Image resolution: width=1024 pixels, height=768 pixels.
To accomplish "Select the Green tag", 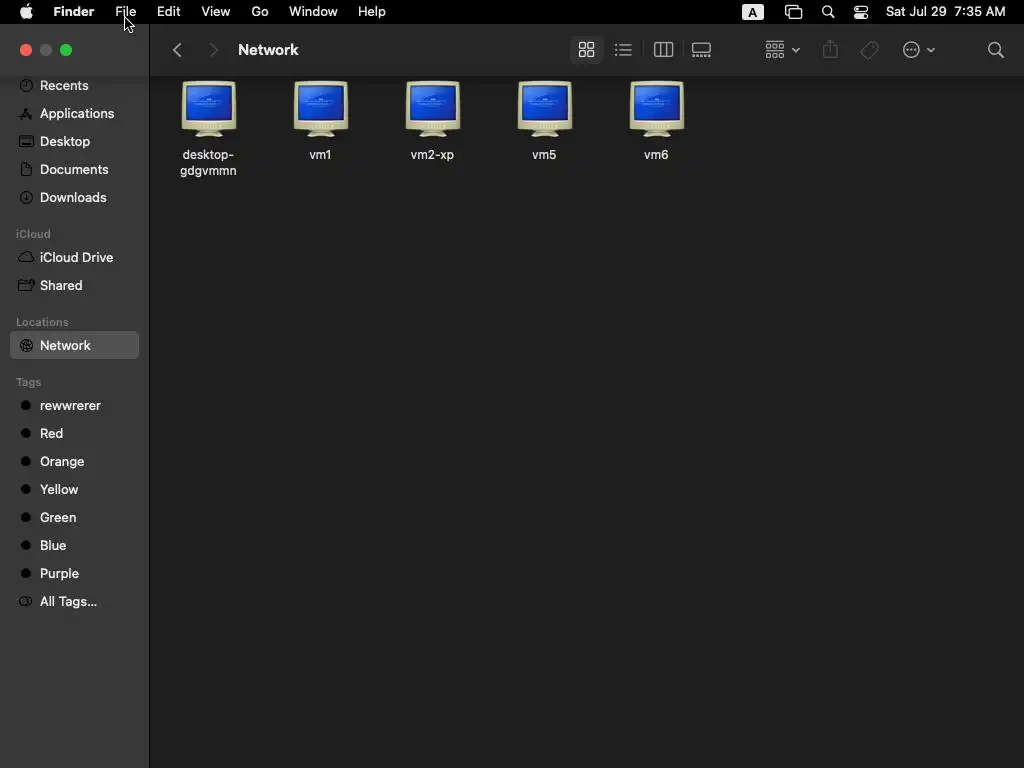I will click(x=74, y=518).
